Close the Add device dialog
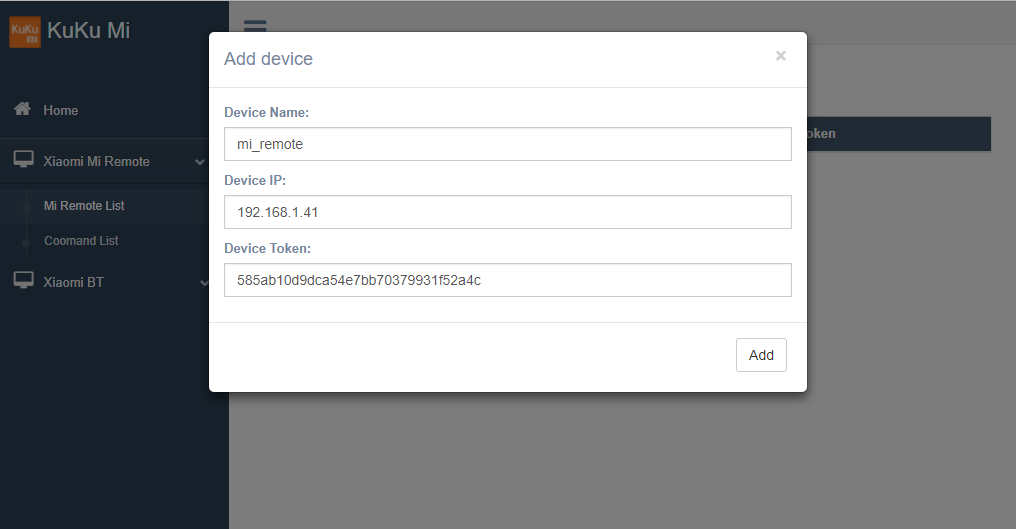The width and height of the screenshot is (1016, 529). tap(780, 56)
